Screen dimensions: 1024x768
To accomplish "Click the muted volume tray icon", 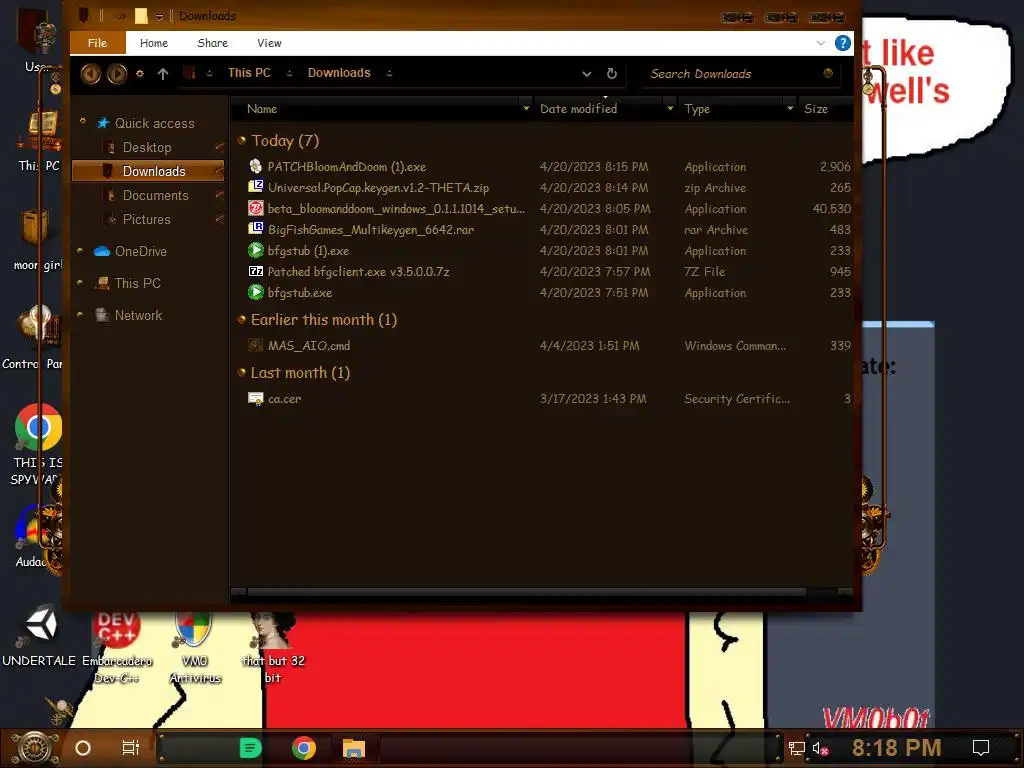I will (820, 748).
